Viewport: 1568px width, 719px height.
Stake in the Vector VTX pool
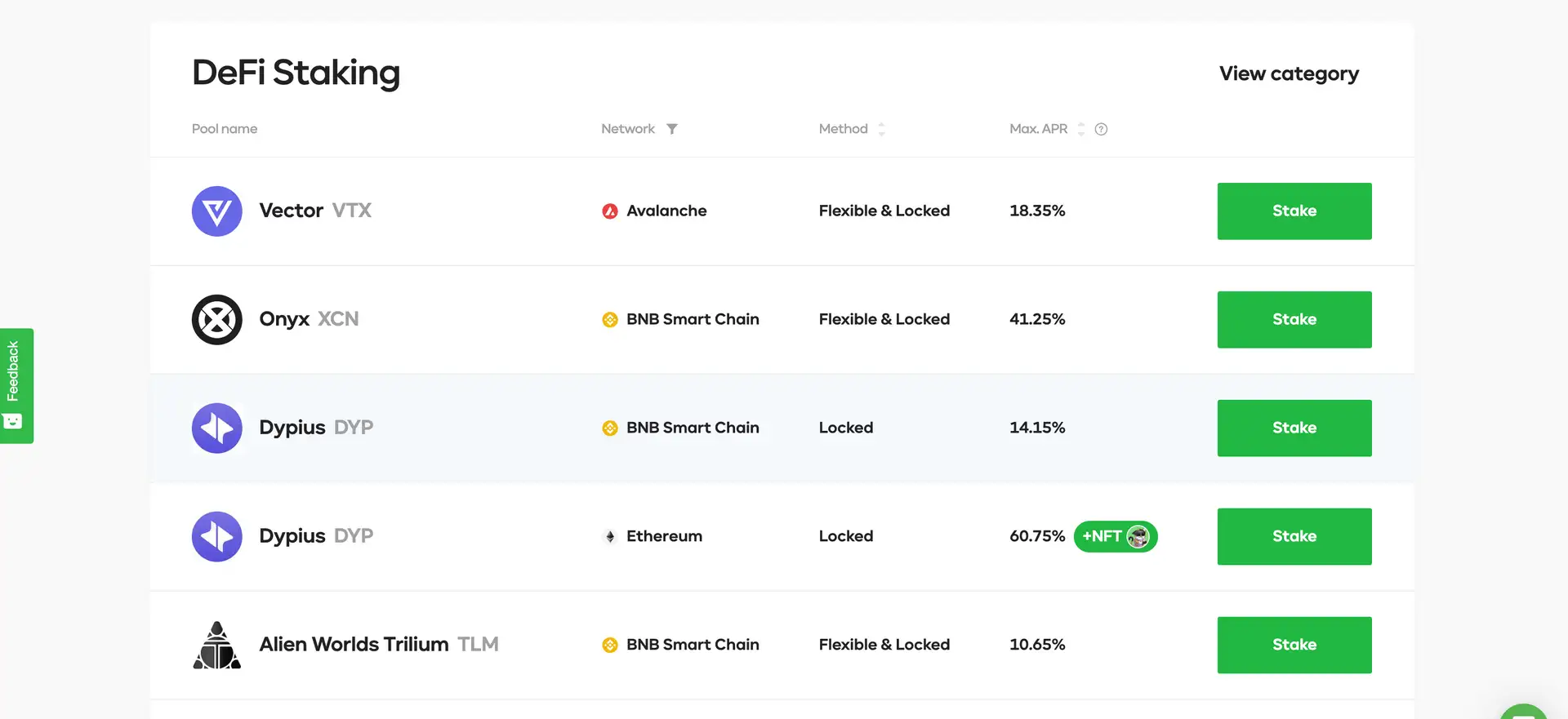pyautogui.click(x=1294, y=211)
